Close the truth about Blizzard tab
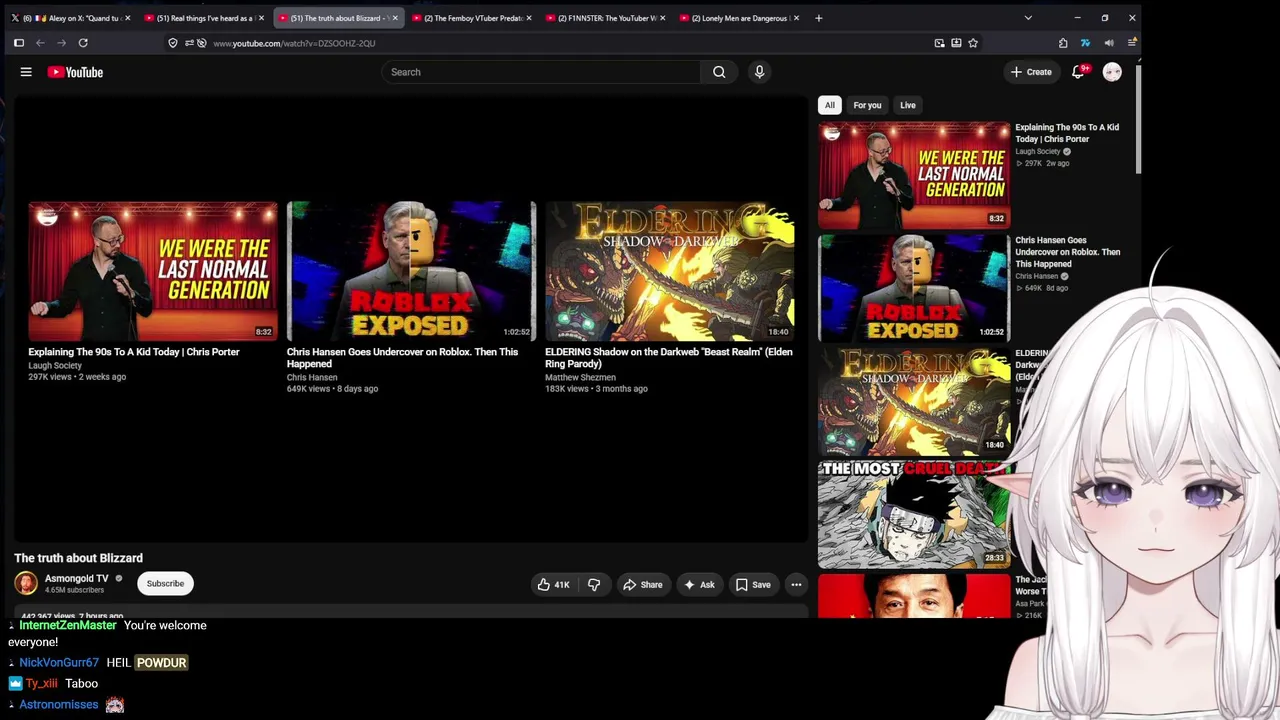Screen dimensions: 1280x720 click(x=395, y=18)
